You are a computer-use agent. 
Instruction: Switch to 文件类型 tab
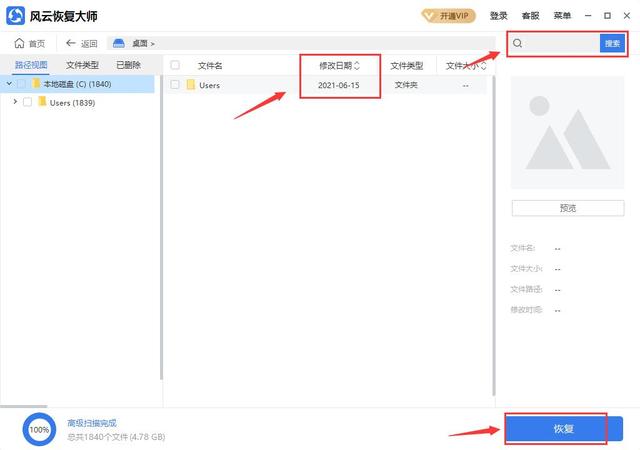[82, 65]
